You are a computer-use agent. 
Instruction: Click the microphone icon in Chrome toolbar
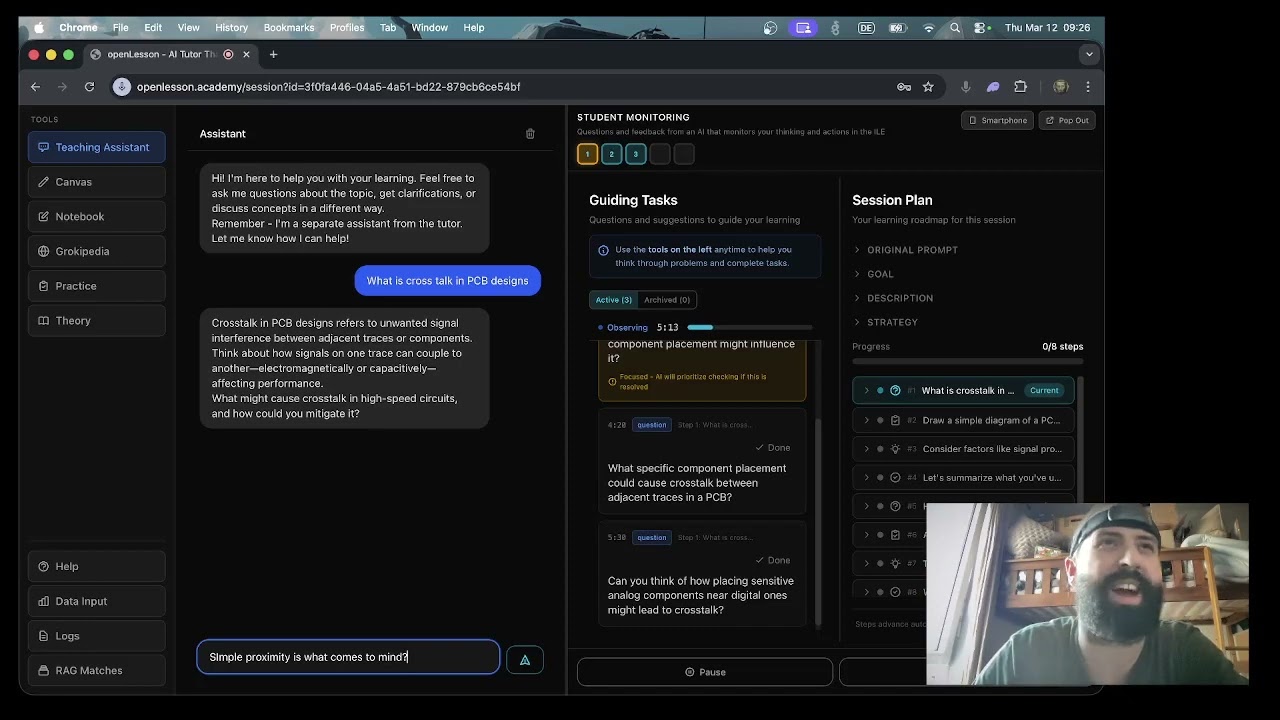coord(965,87)
